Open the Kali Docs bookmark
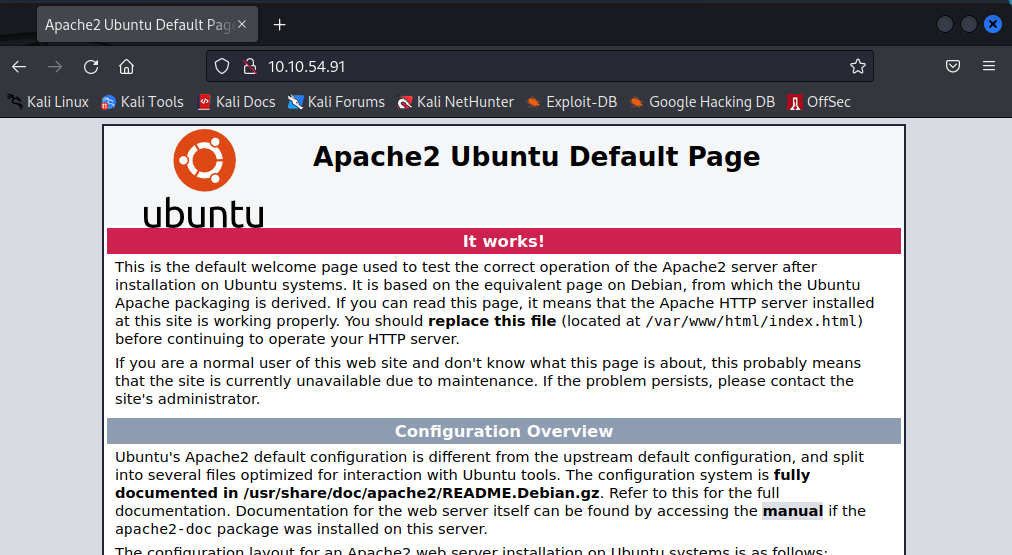This screenshot has height=555, width=1012. pos(236,102)
